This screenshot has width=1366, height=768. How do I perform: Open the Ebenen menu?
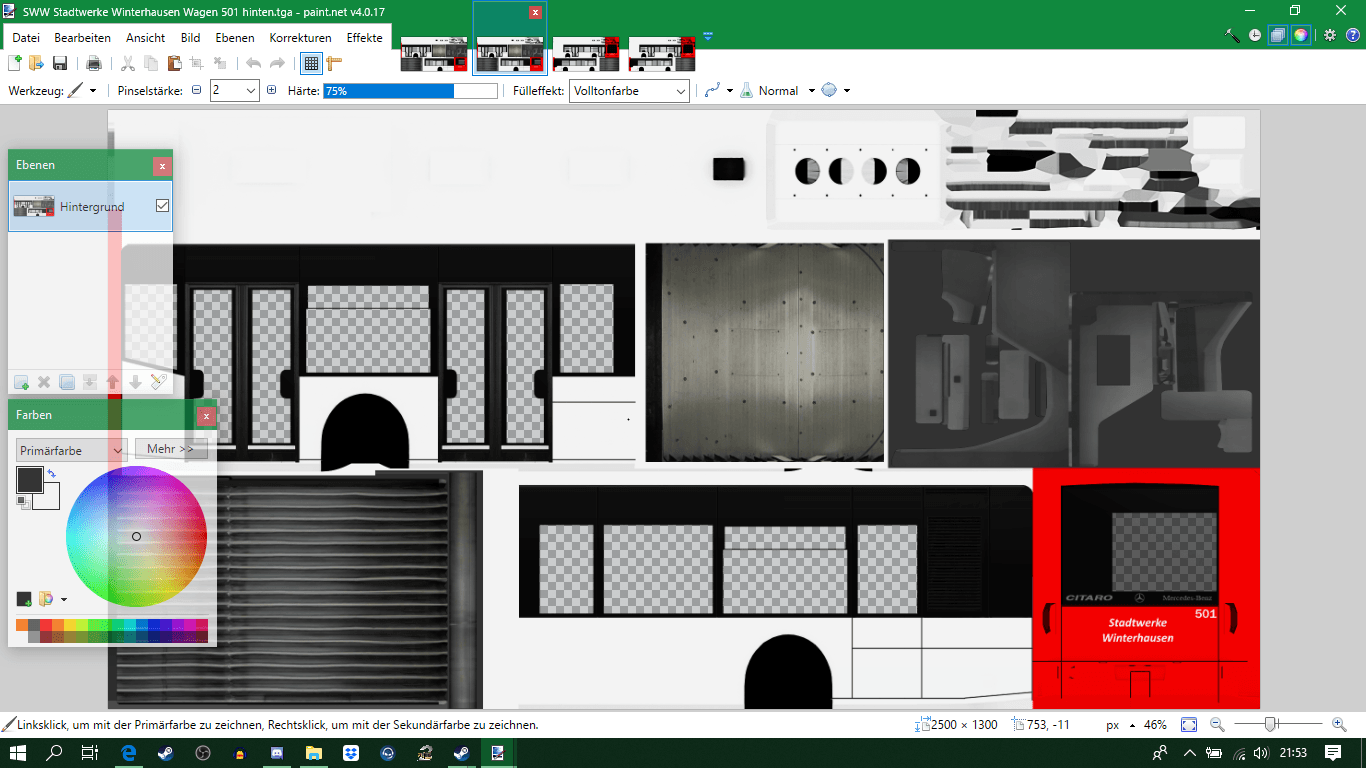235,38
